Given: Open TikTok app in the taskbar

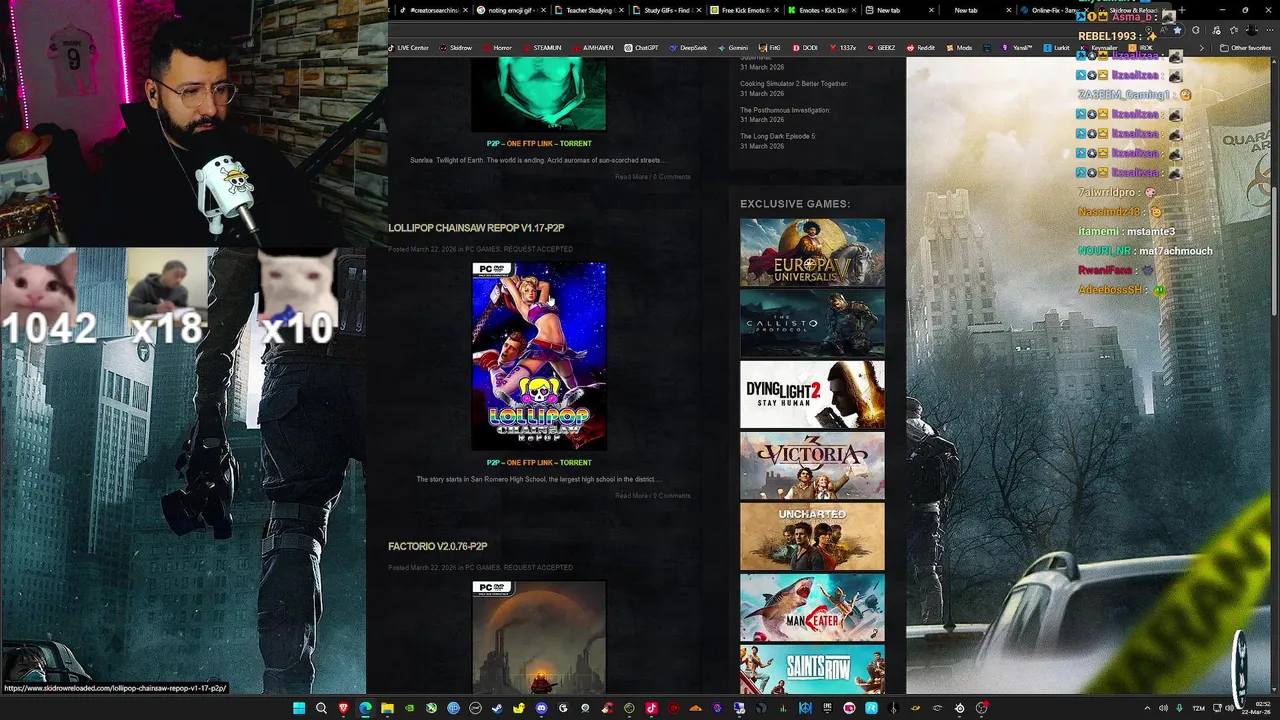Looking at the screenshot, I should click(651, 708).
